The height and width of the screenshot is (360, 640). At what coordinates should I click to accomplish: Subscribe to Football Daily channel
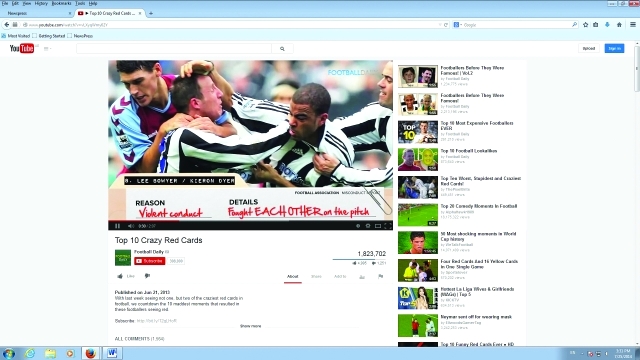(x=149, y=261)
